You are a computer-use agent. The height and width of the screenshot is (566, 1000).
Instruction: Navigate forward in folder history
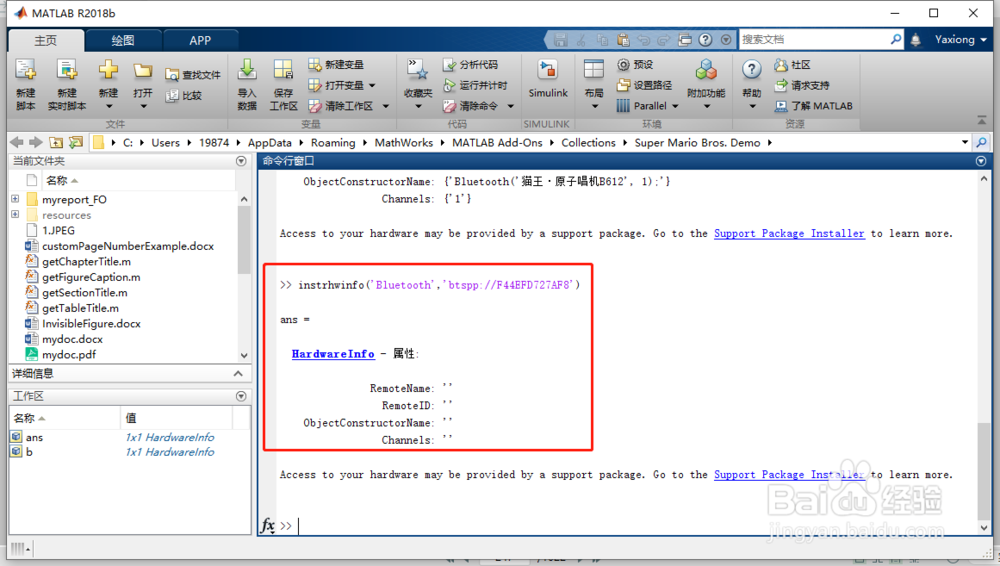click(x=36, y=142)
